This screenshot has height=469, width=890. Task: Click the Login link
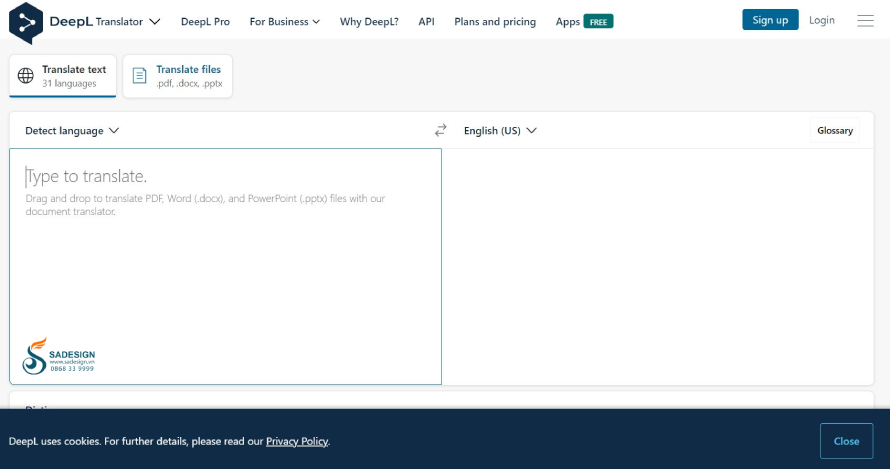point(821,20)
